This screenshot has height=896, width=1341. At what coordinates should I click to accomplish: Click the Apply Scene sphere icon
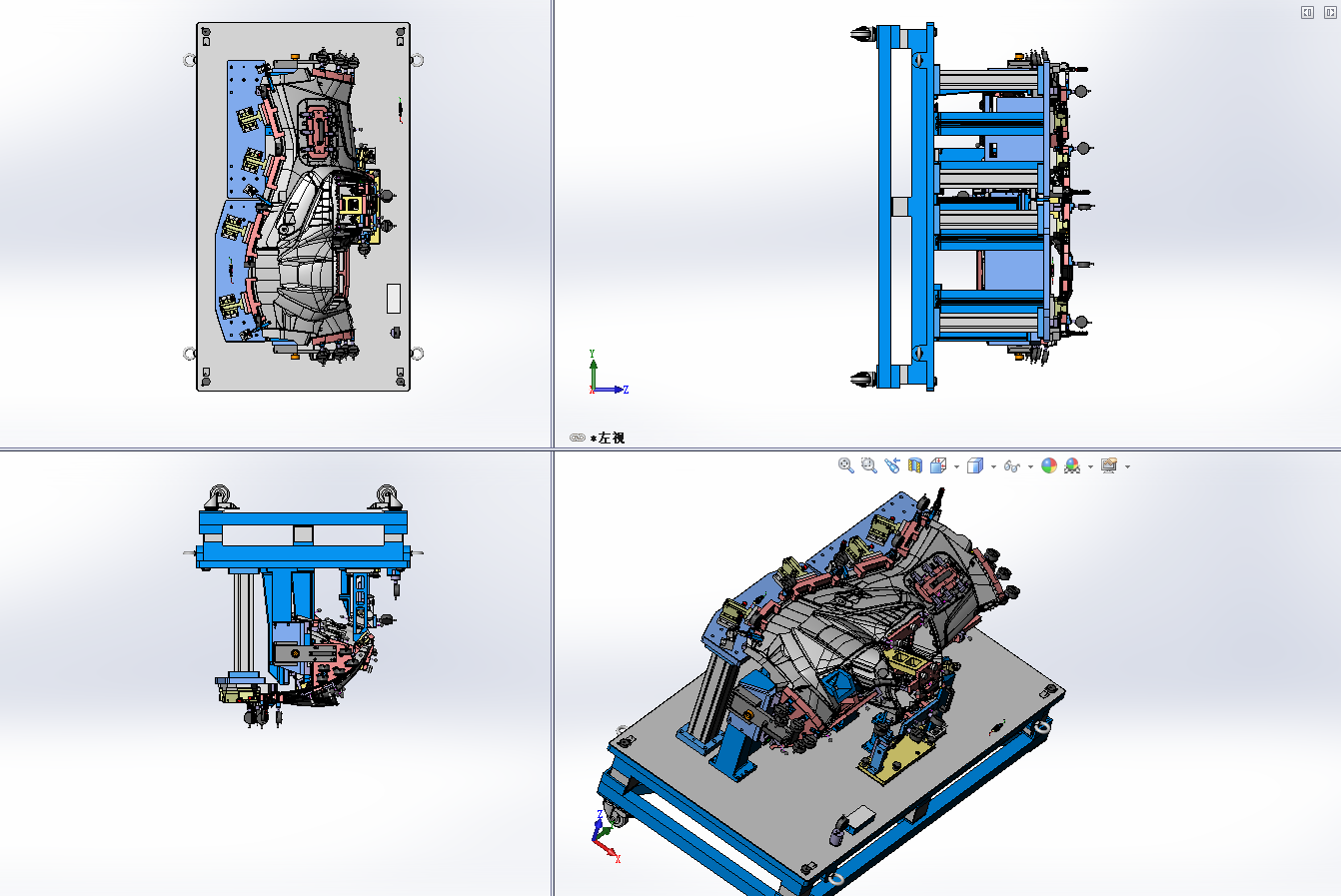tap(1070, 465)
